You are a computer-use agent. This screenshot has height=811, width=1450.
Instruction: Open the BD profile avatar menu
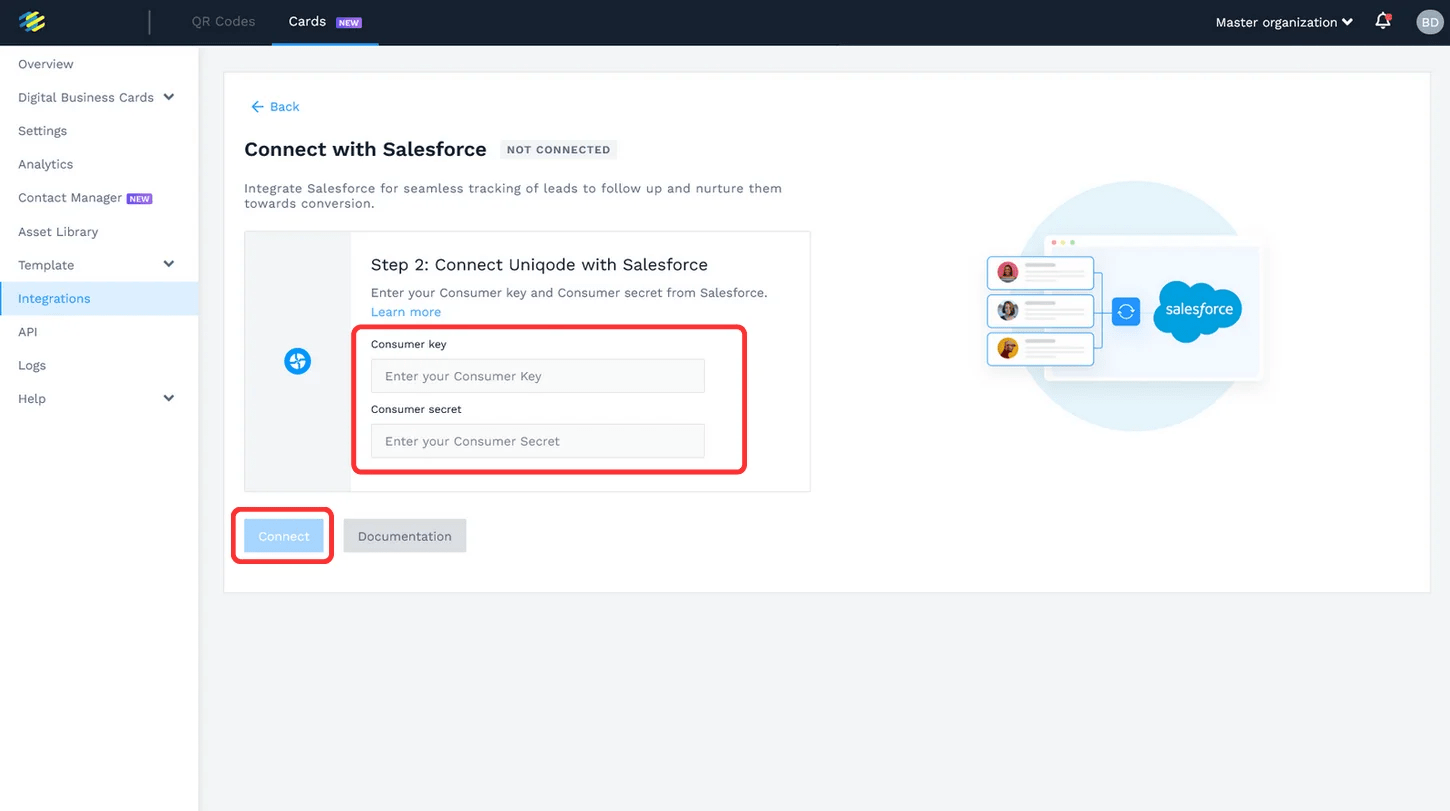tap(1429, 21)
